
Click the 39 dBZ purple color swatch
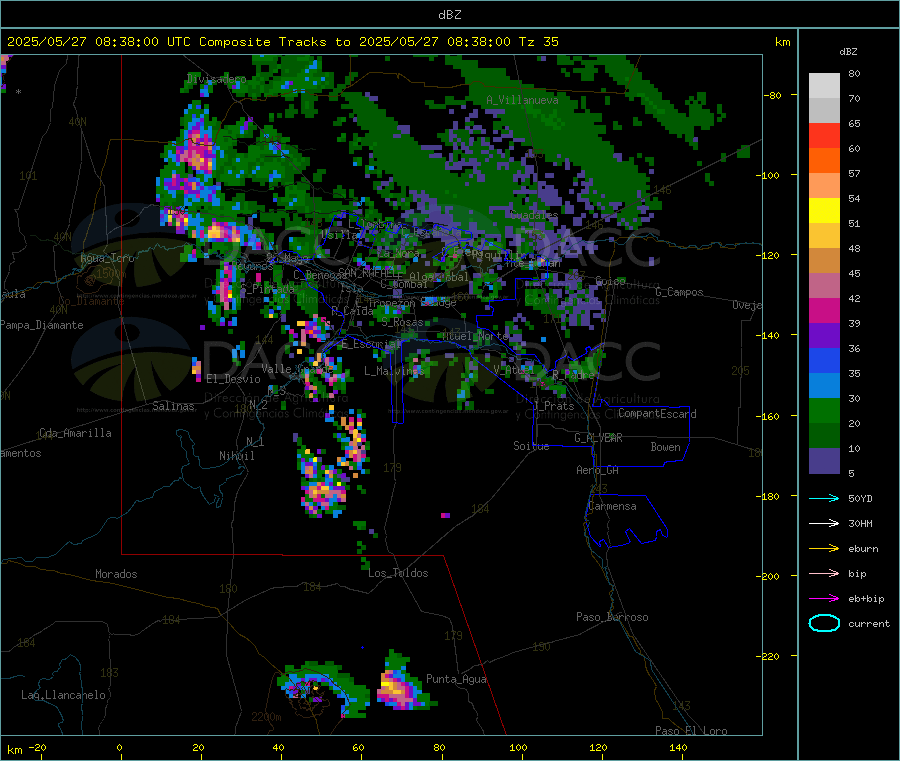[824, 335]
